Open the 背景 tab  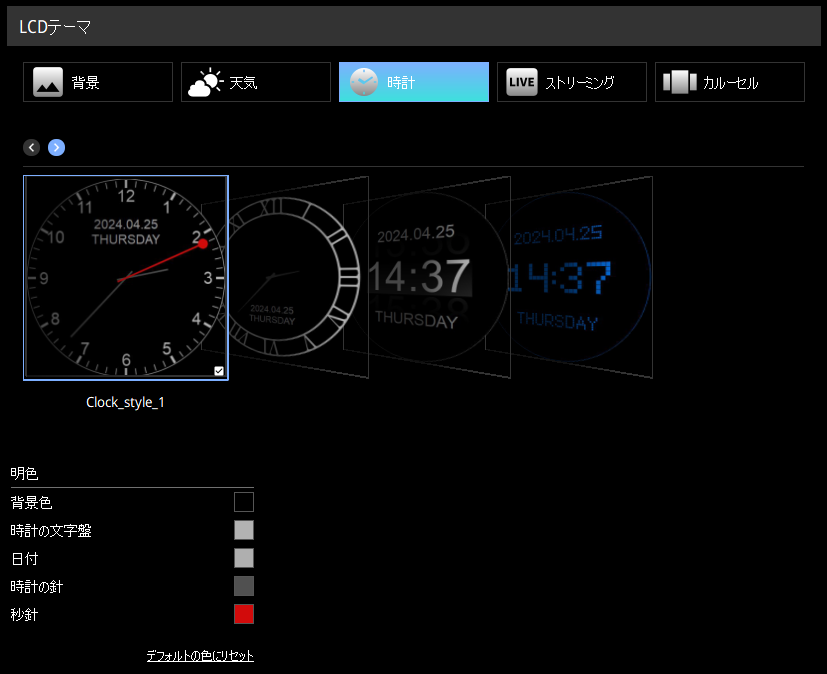[x=98, y=82]
